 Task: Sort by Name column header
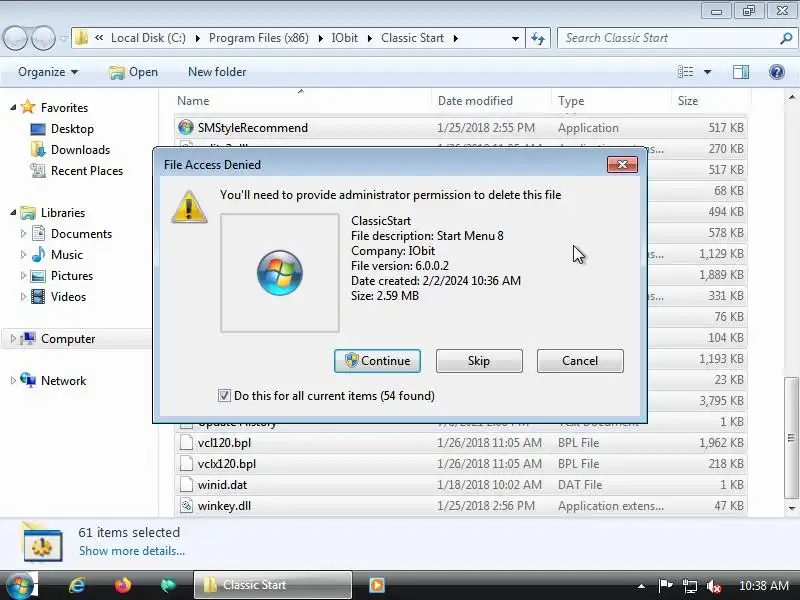[302, 101]
